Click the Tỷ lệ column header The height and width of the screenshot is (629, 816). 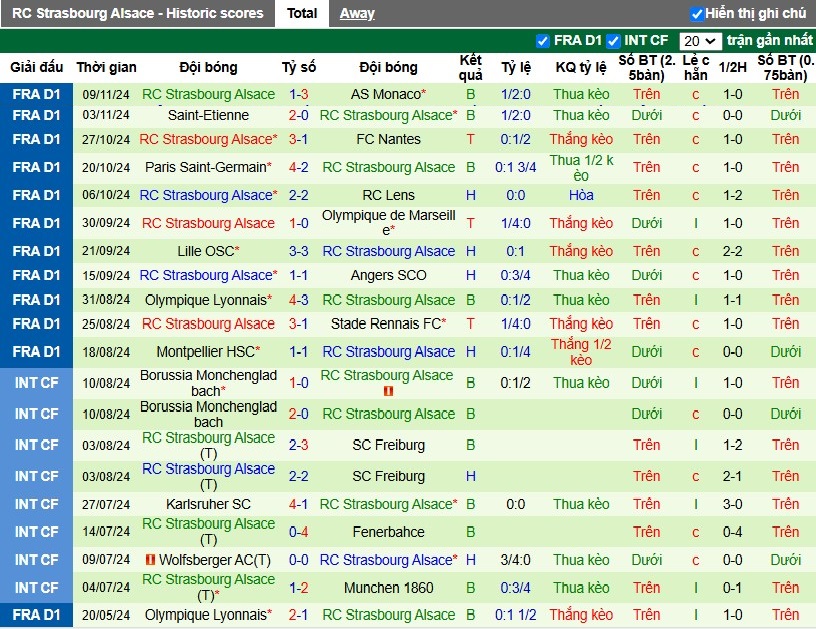(516, 67)
